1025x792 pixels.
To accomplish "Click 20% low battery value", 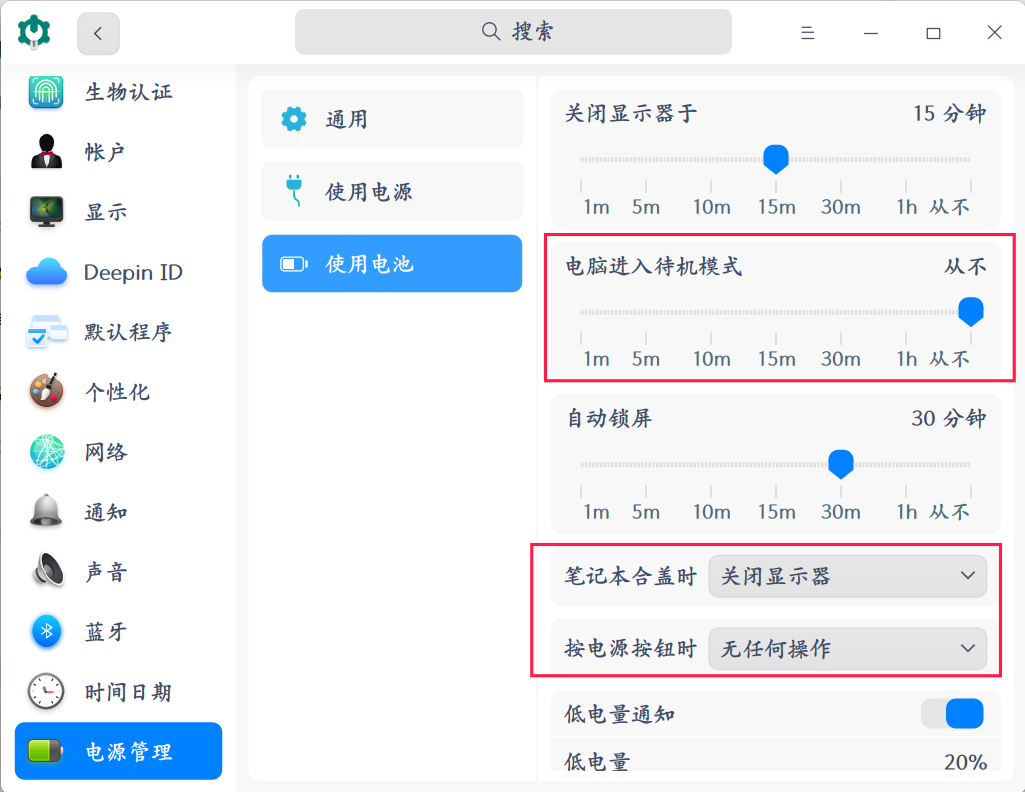I will click(965, 762).
